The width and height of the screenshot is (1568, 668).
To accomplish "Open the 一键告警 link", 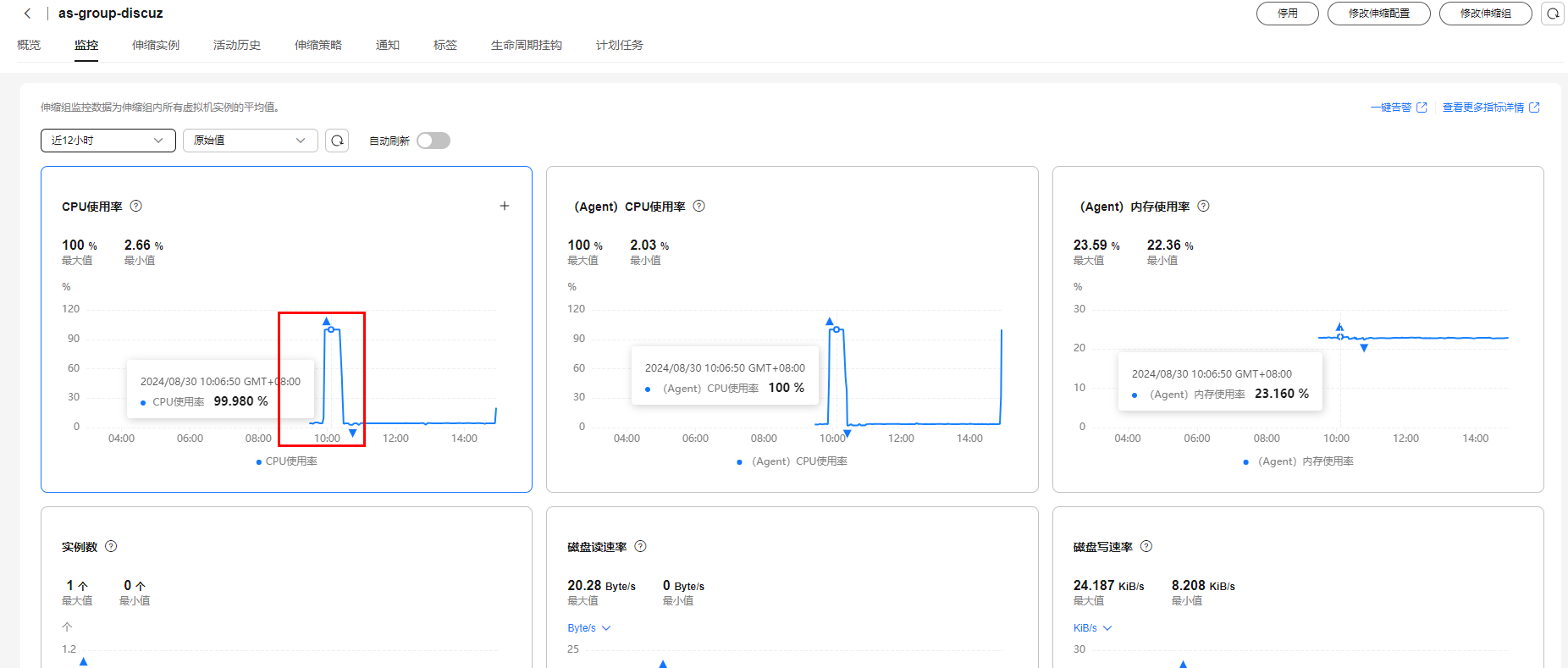I will 1391,108.
